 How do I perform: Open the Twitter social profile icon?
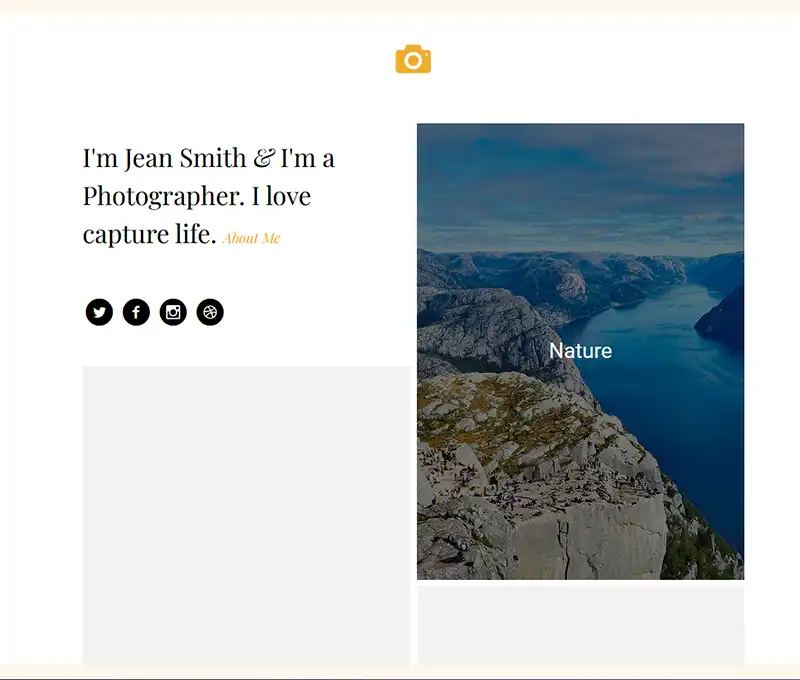pos(99,312)
